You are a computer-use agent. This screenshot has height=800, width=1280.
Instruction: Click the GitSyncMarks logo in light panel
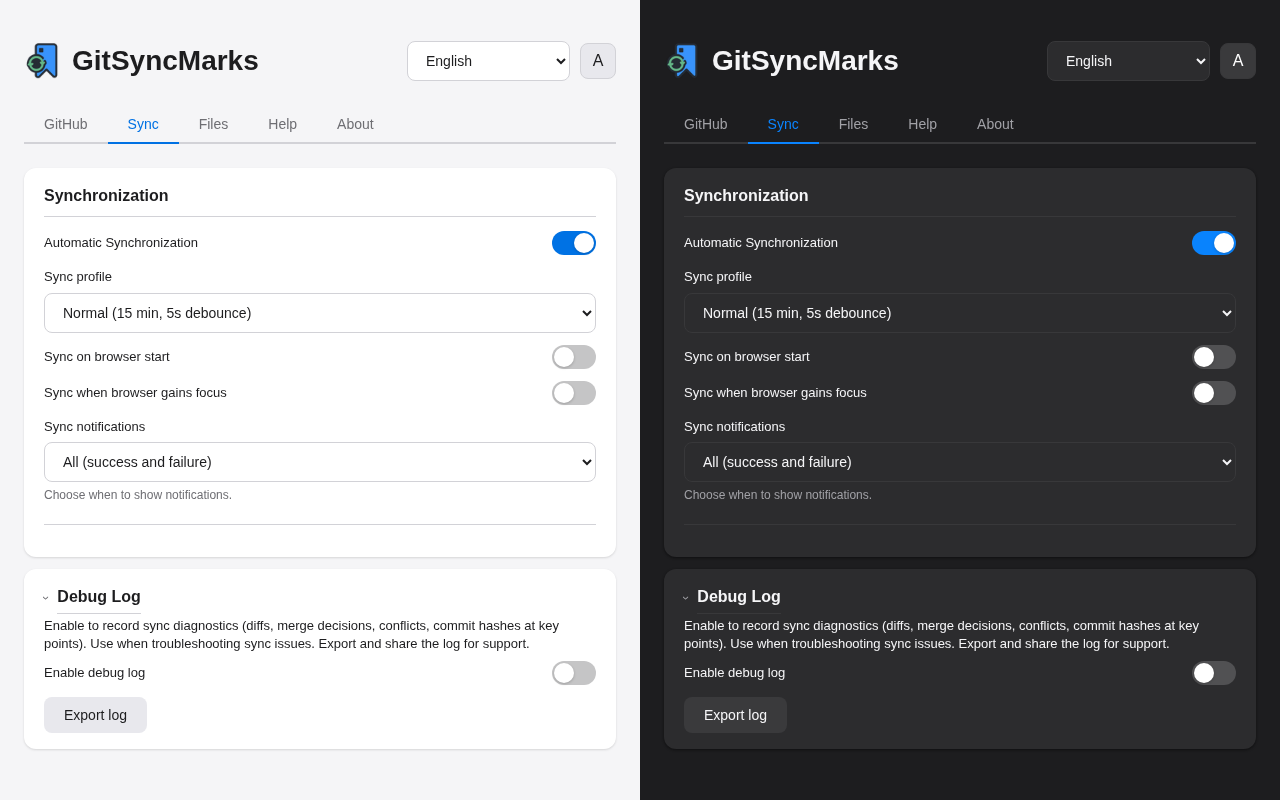[x=42, y=61]
